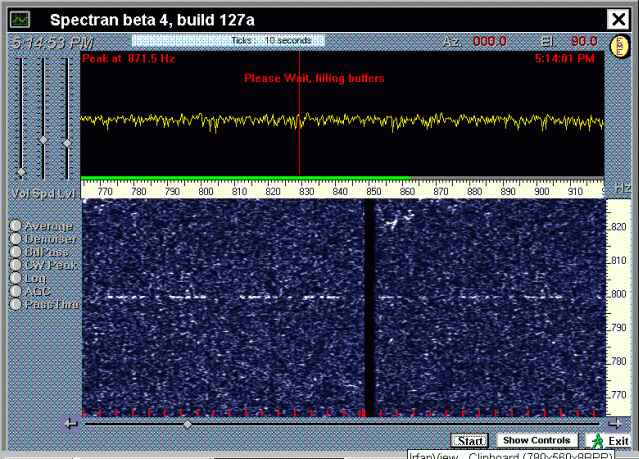Image resolution: width=639 pixels, height=459 pixels.
Task: Click the Start button
Action: point(469,441)
